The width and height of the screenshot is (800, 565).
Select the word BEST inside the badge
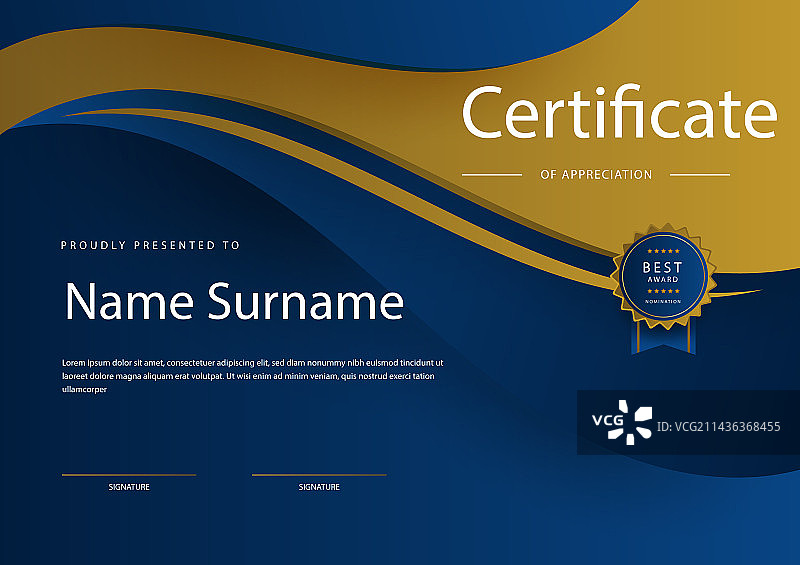pos(662,267)
